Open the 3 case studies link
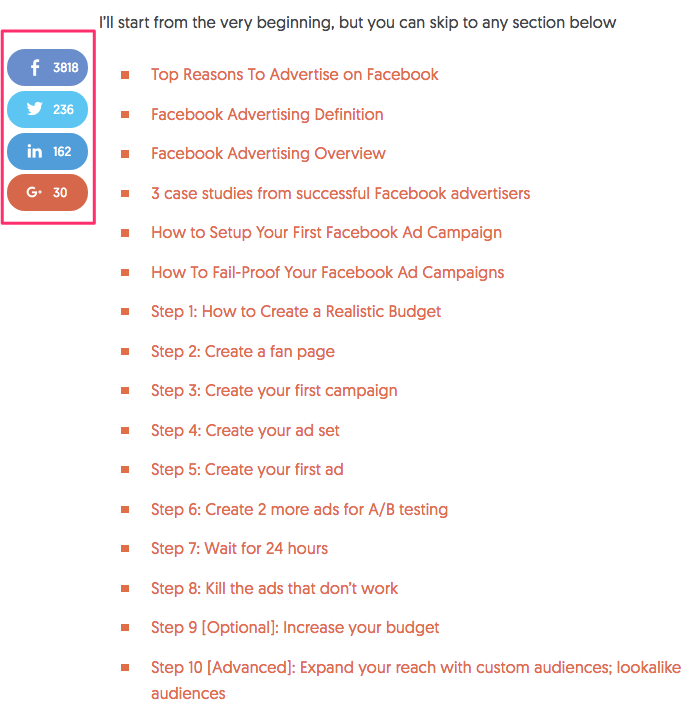The image size is (695, 718). pos(340,193)
